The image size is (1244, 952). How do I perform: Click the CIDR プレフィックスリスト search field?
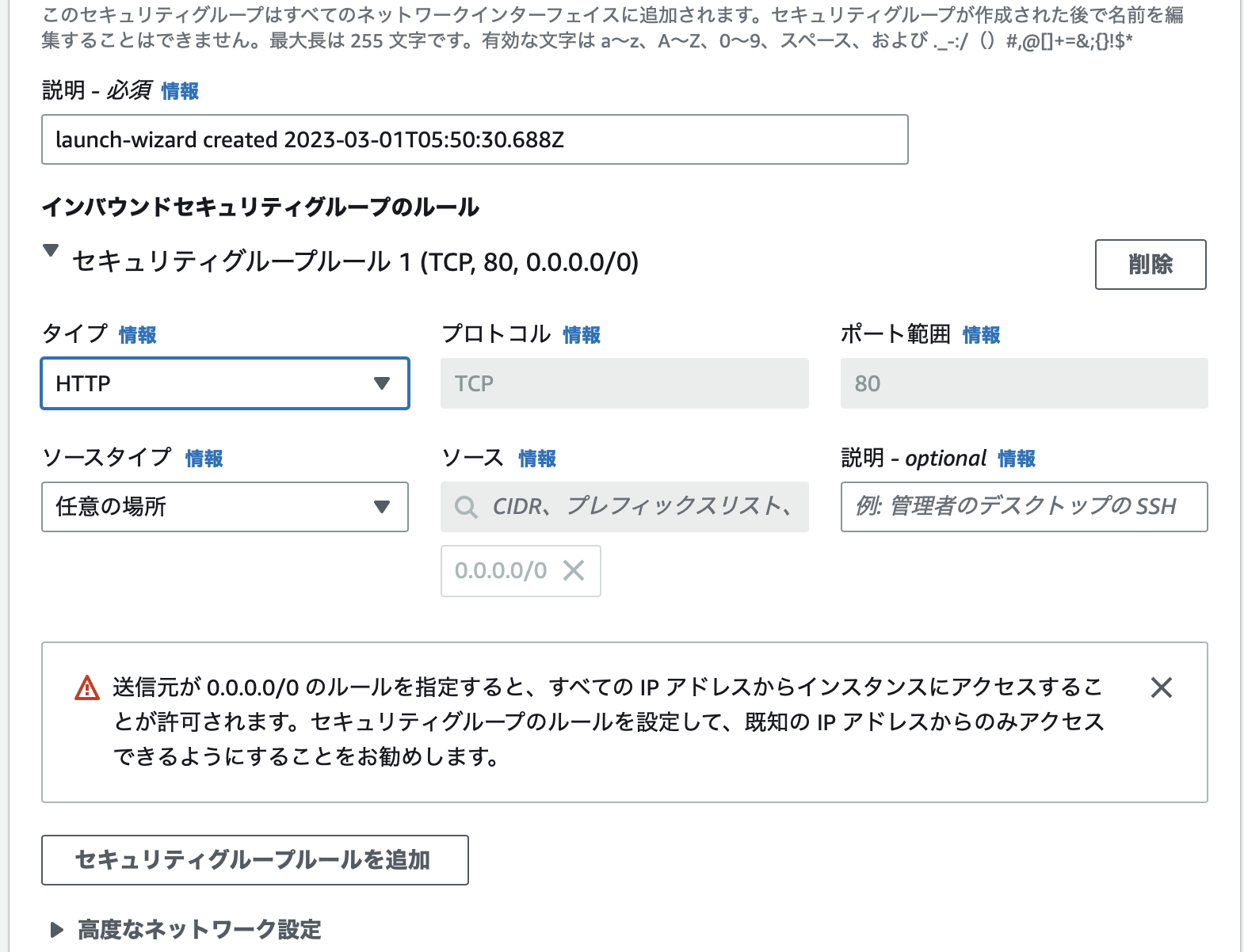tap(634, 507)
